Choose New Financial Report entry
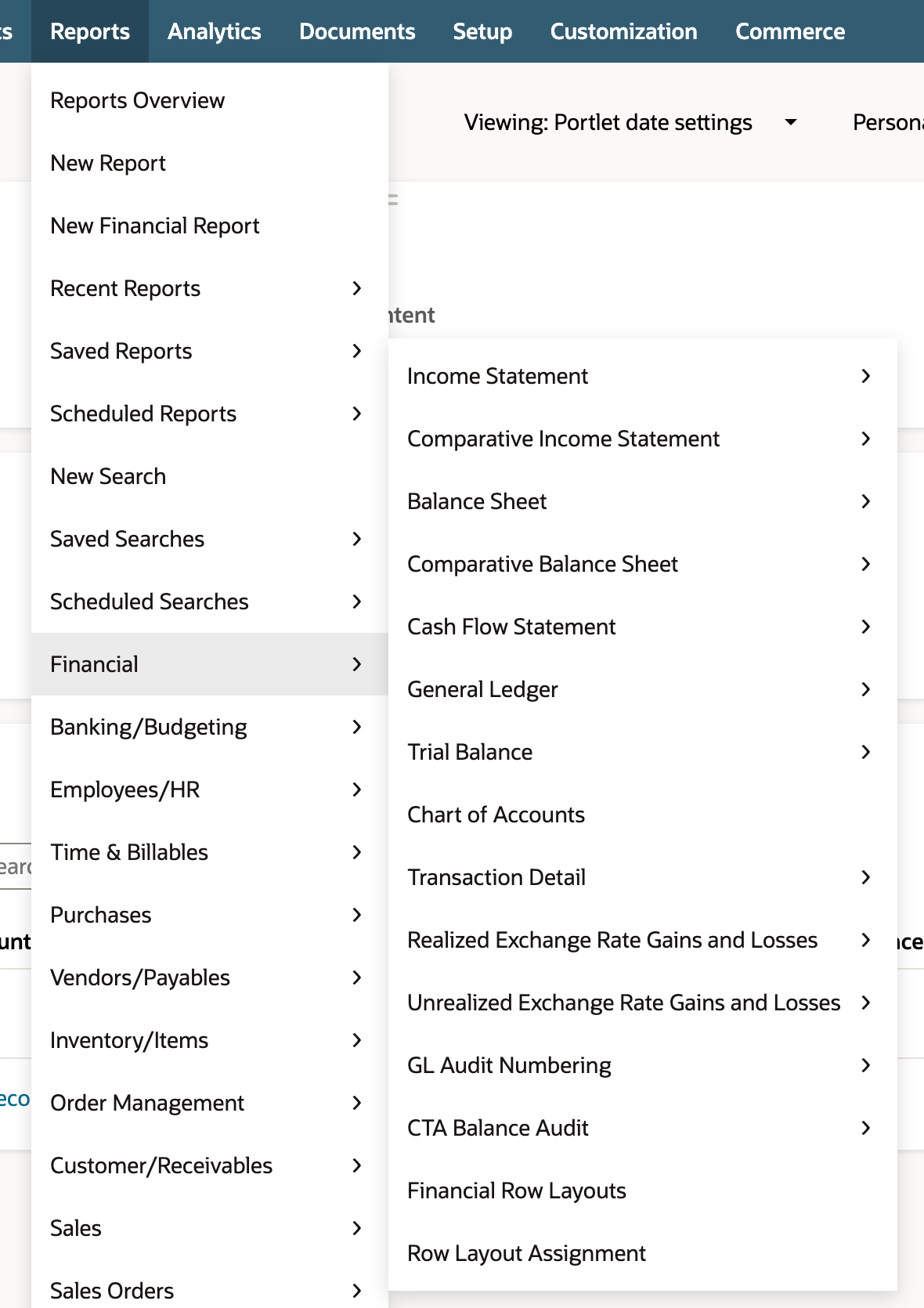The image size is (924, 1308). tap(210, 226)
